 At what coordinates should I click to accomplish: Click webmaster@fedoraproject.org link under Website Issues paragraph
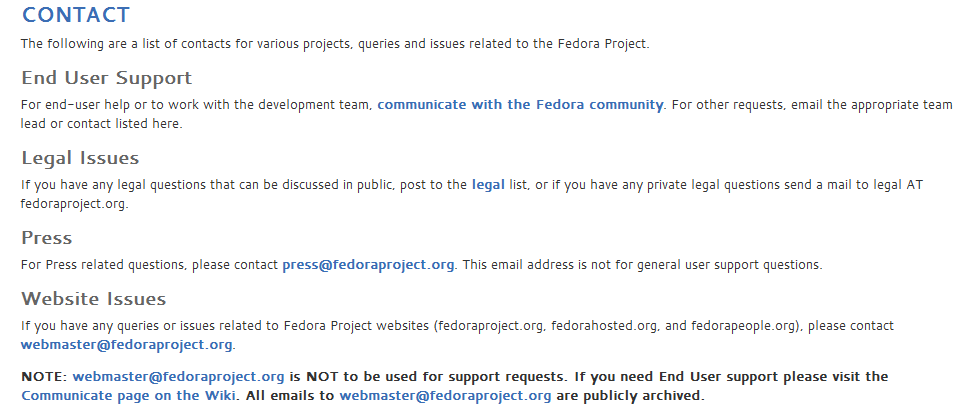tap(126, 345)
